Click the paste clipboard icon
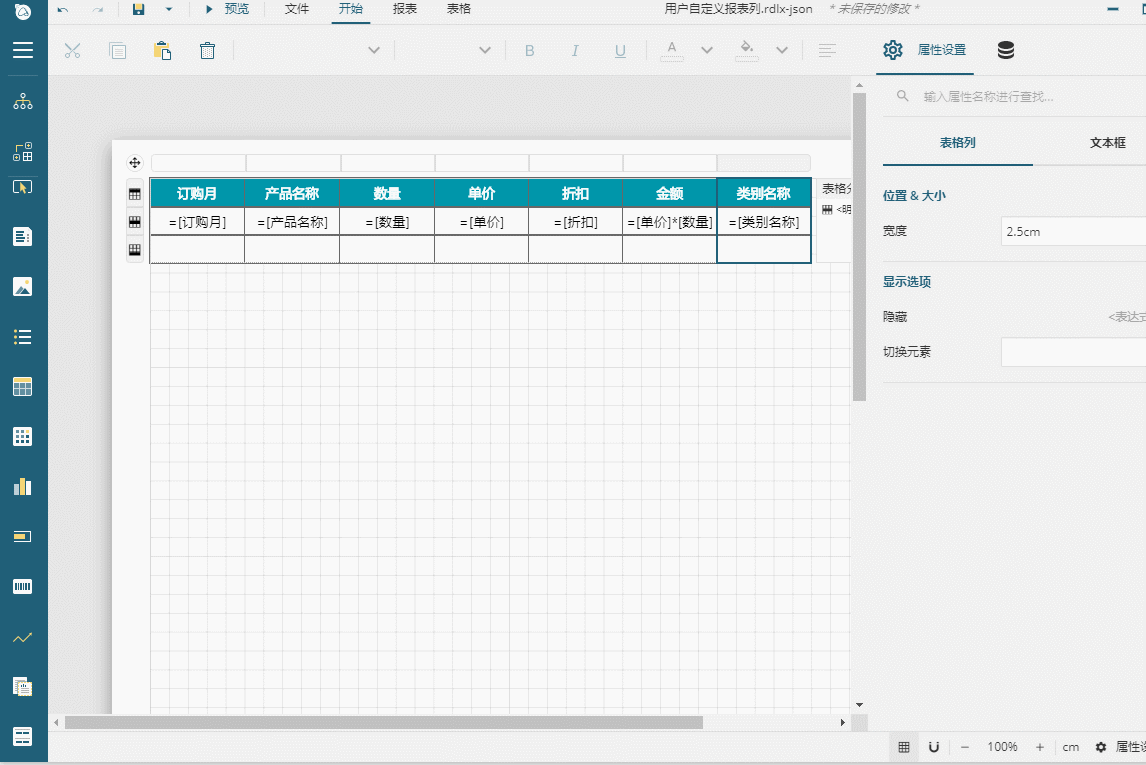 [x=162, y=51]
